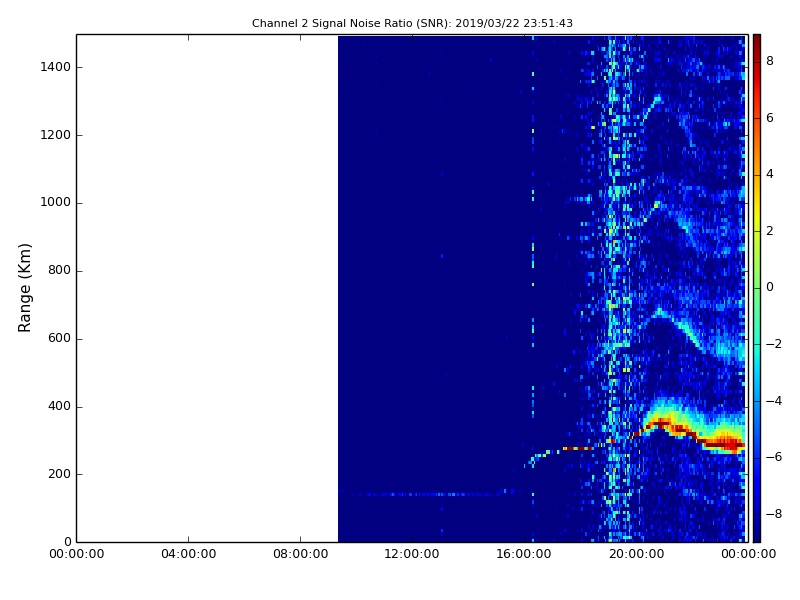
Task: Click the 600 range tick label
Action: click(59, 338)
